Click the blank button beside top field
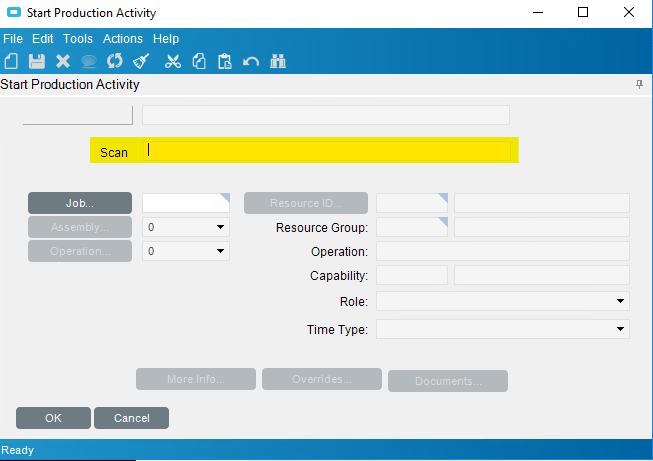The width and height of the screenshot is (653, 461). pyautogui.click(x=78, y=115)
